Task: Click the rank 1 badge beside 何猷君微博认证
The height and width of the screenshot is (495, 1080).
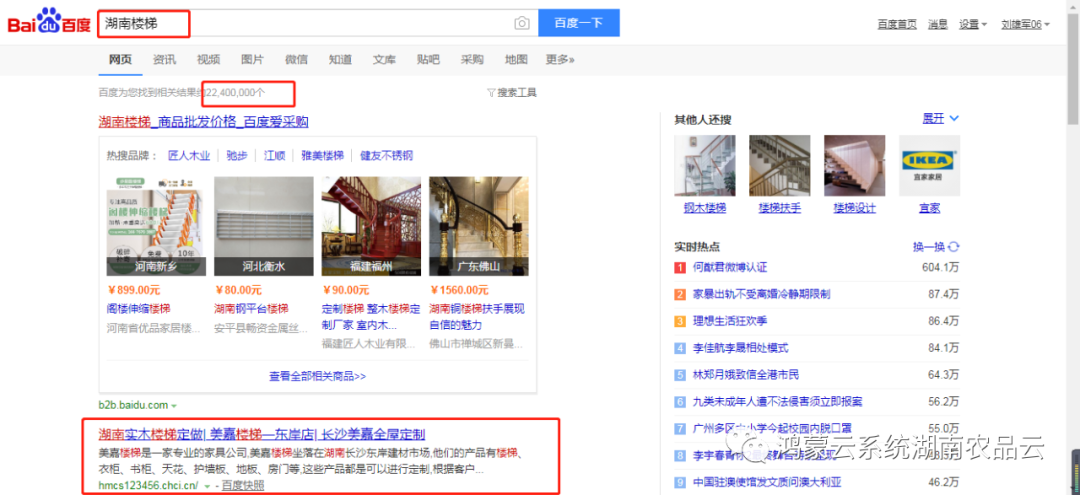Action: 680,268
